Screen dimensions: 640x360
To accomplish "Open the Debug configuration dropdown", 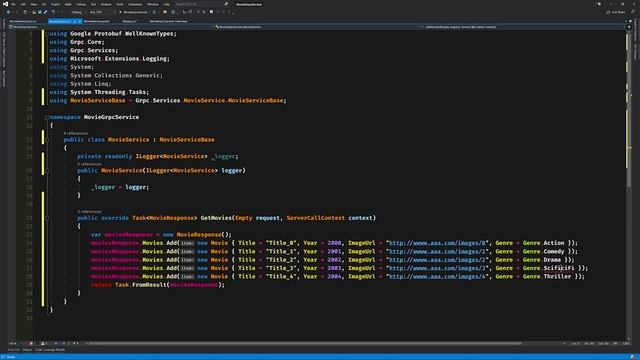I will click(78, 12).
